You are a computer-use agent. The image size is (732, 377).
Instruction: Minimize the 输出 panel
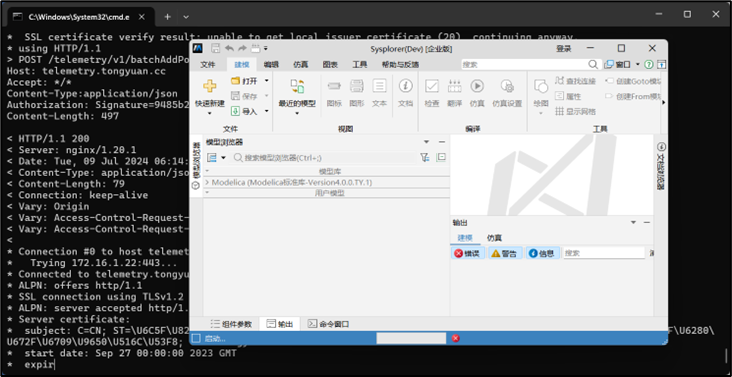point(647,223)
